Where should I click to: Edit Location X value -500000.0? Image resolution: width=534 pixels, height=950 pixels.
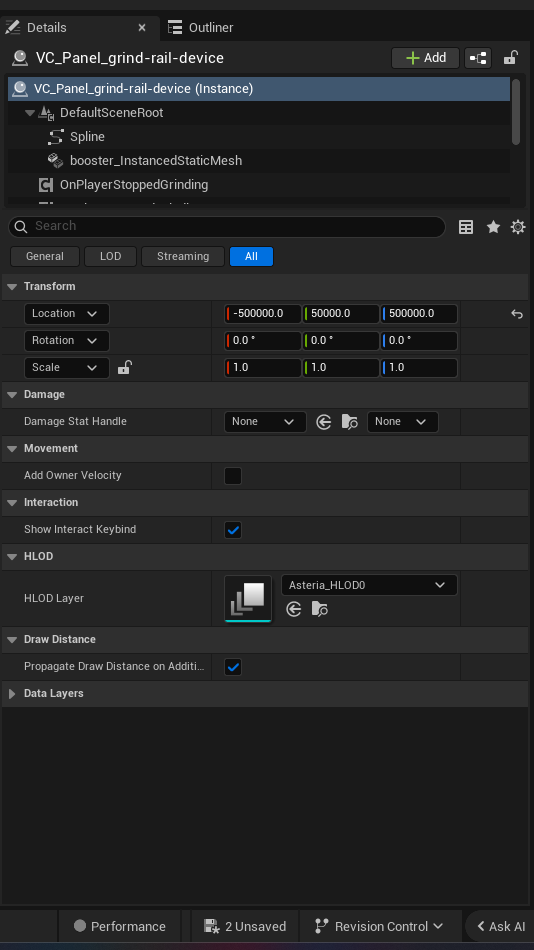[x=263, y=314]
